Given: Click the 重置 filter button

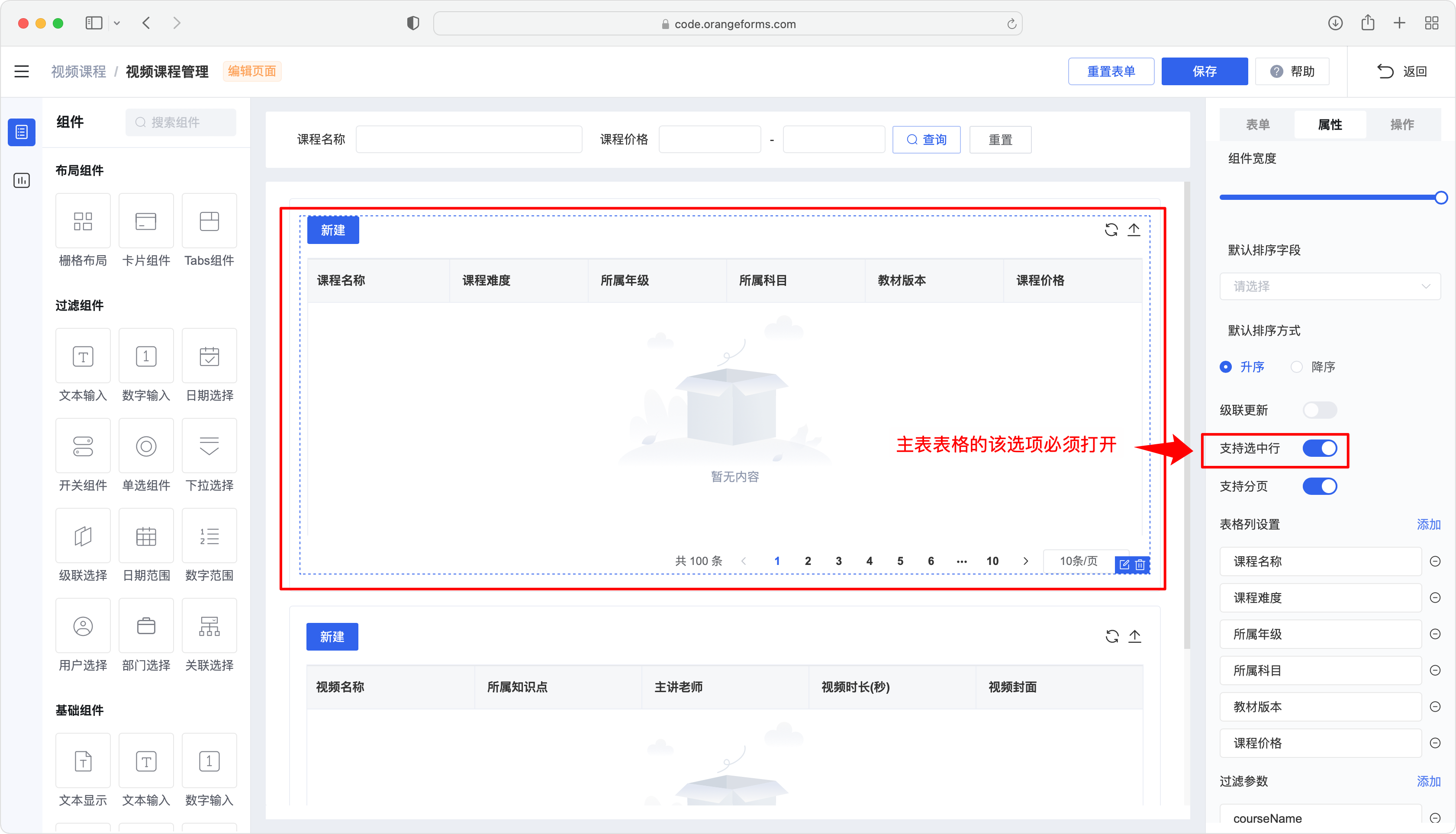Looking at the screenshot, I should point(1000,140).
